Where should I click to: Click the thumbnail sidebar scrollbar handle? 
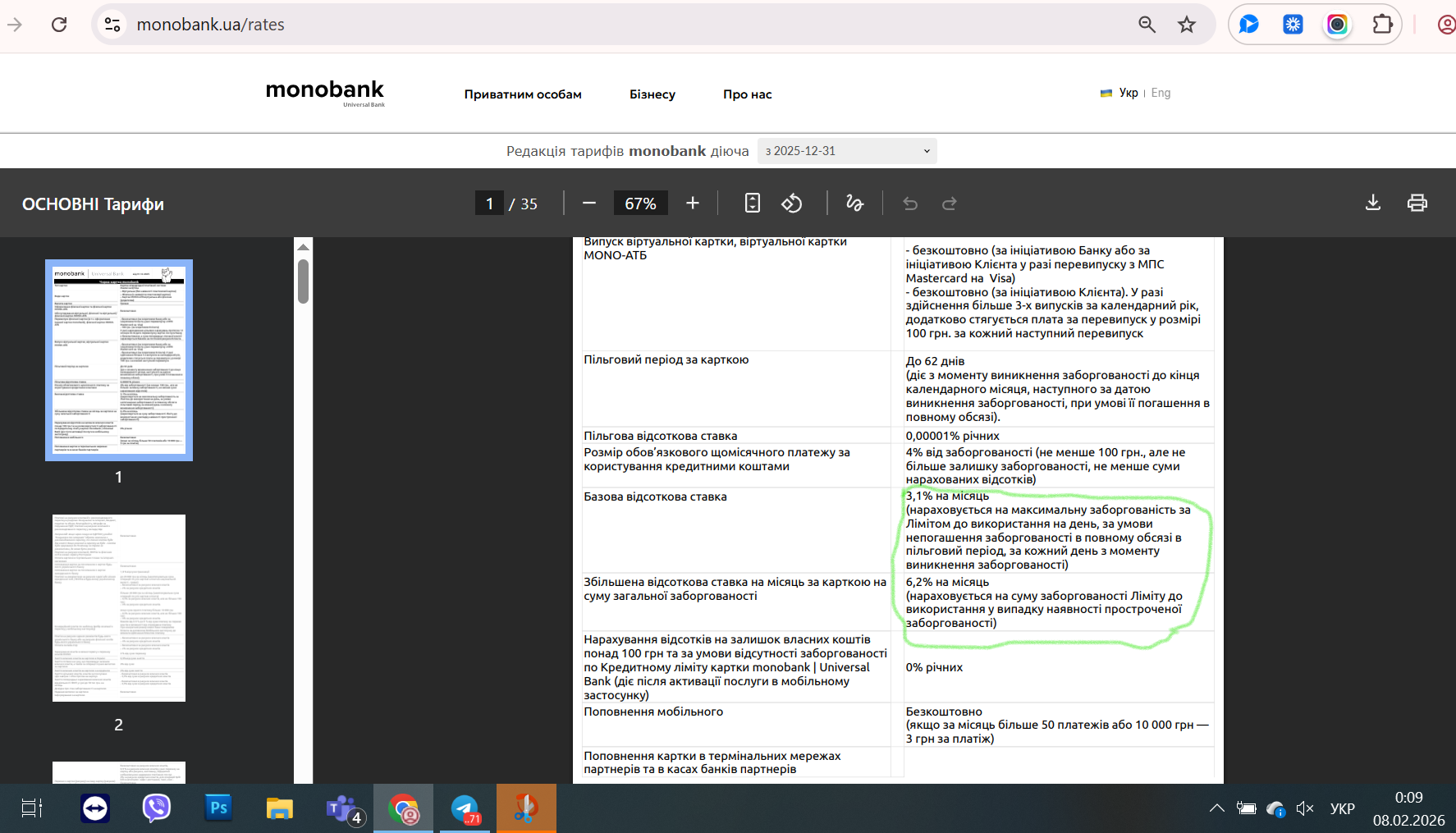coord(303,281)
